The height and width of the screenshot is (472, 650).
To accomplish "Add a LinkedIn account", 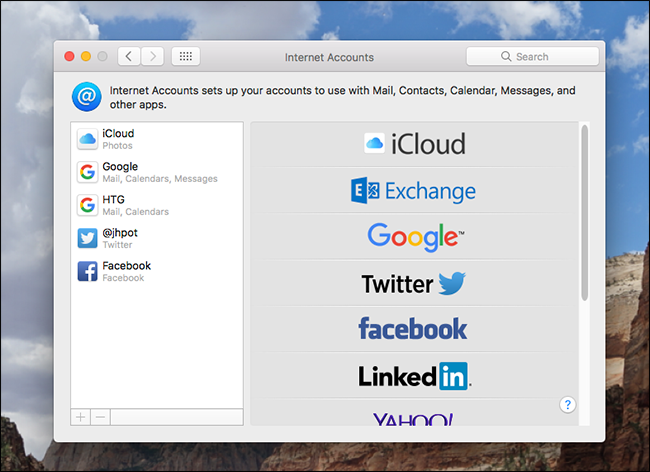I will pos(414,376).
